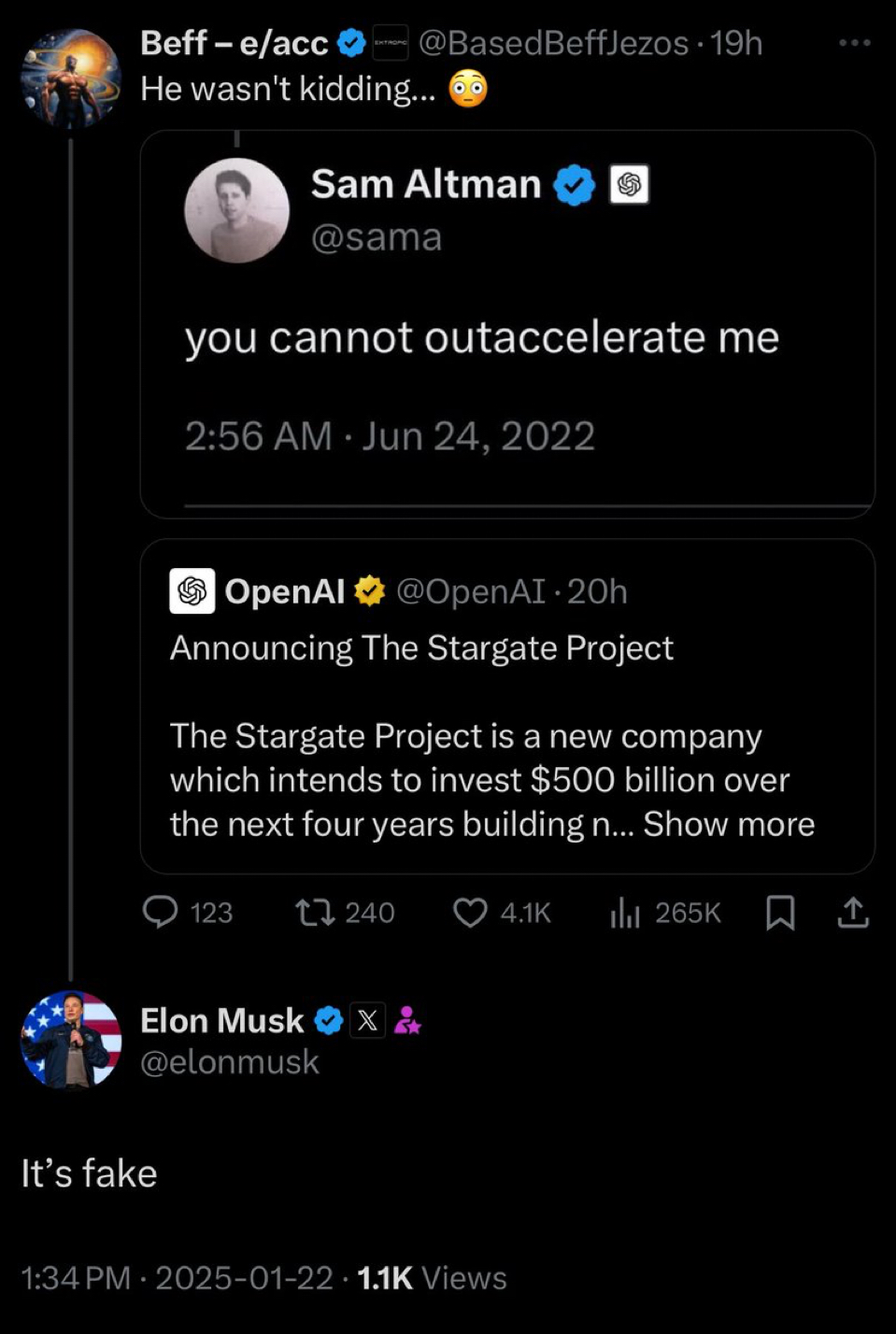The image size is (896, 1334).
Task: Like the Beff post with heart icon
Action: [470, 912]
